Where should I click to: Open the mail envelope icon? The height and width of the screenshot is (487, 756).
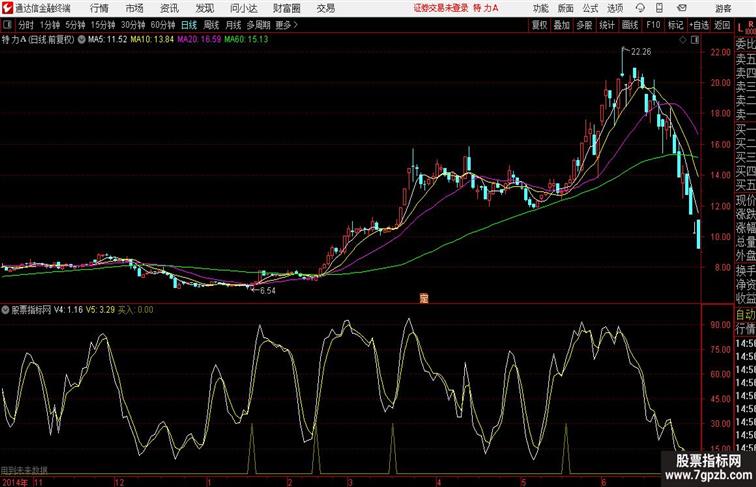[682, 8]
